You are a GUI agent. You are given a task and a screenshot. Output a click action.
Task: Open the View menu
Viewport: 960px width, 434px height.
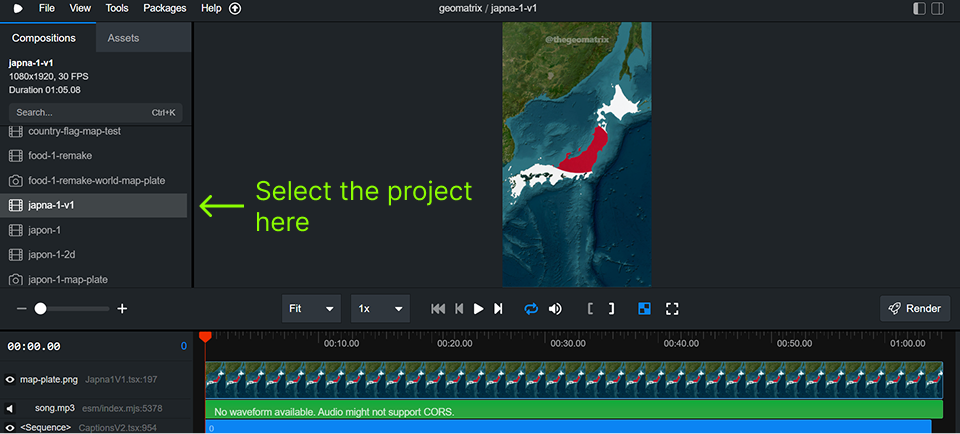click(80, 9)
